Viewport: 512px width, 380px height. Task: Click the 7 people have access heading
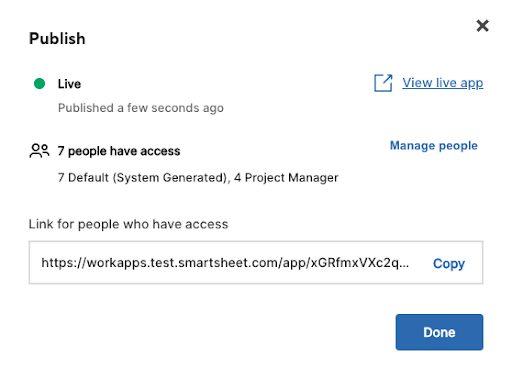pos(119,151)
